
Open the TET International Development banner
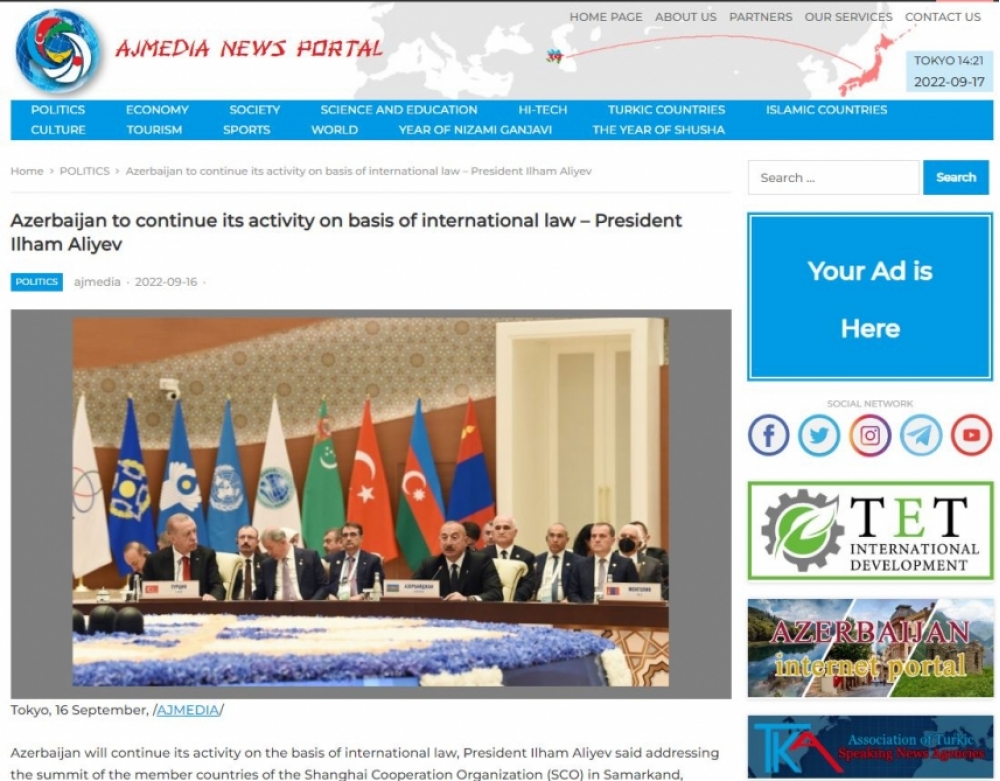(x=870, y=530)
